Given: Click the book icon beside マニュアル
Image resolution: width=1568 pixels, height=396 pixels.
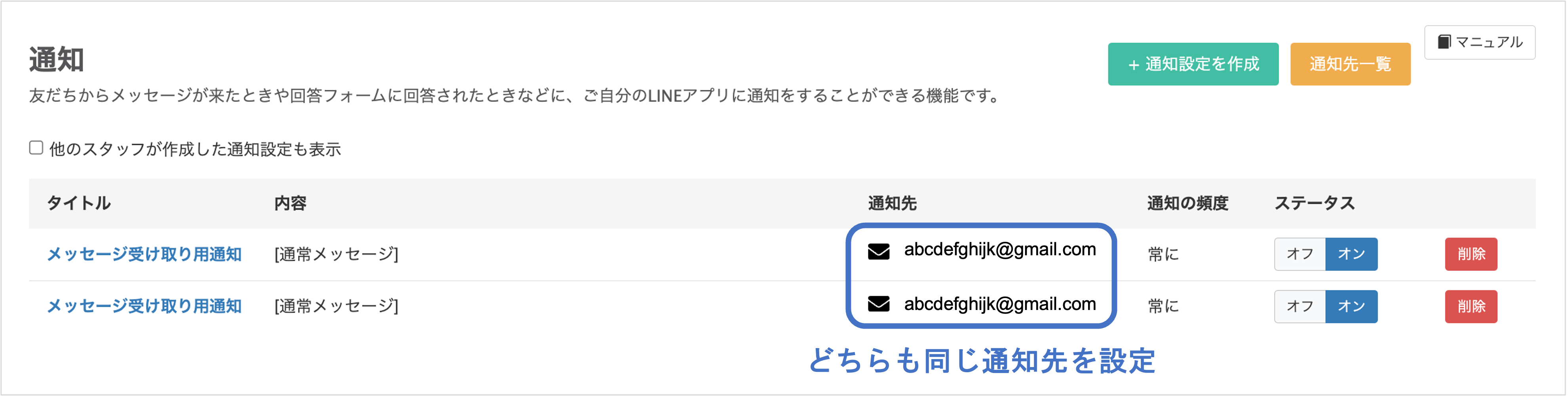Looking at the screenshot, I should [1444, 42].
